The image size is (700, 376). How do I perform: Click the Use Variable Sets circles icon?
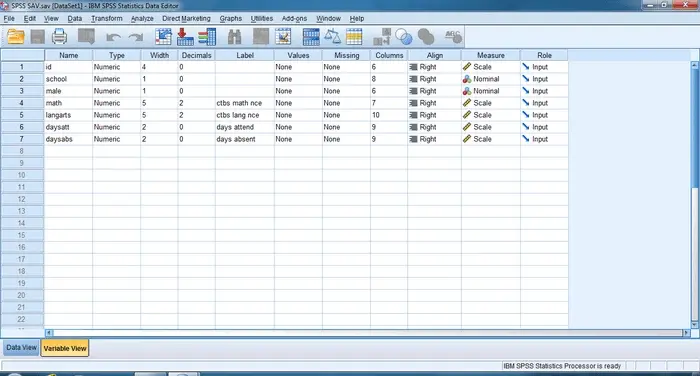[x=404, y=37]
